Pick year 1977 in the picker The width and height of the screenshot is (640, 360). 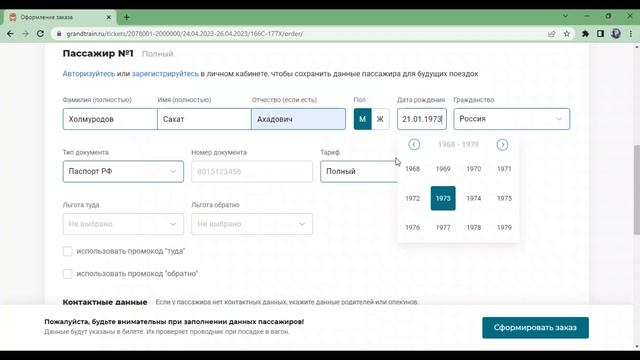(443, 227)
